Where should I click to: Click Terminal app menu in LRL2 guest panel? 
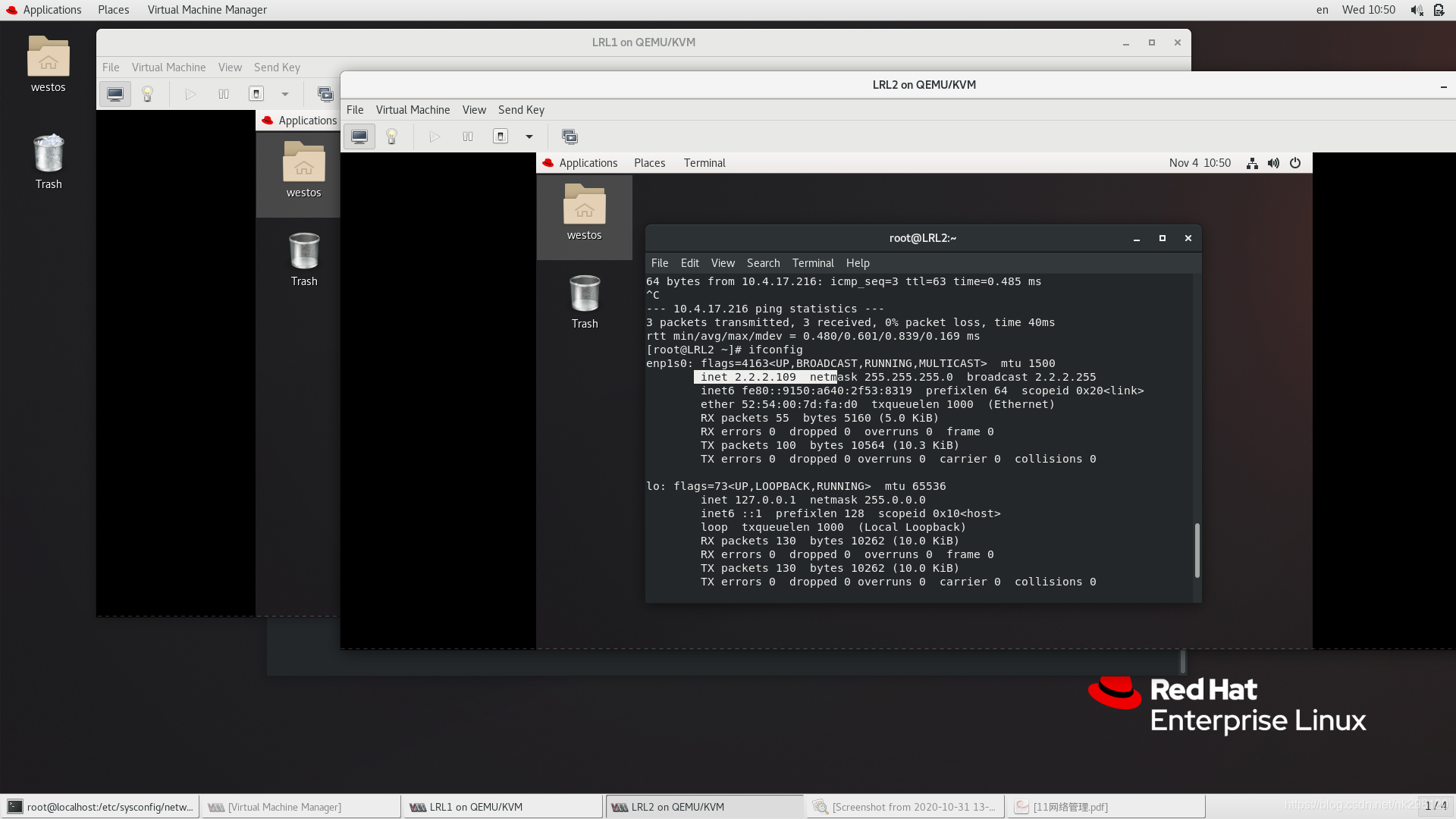[704, 163]
